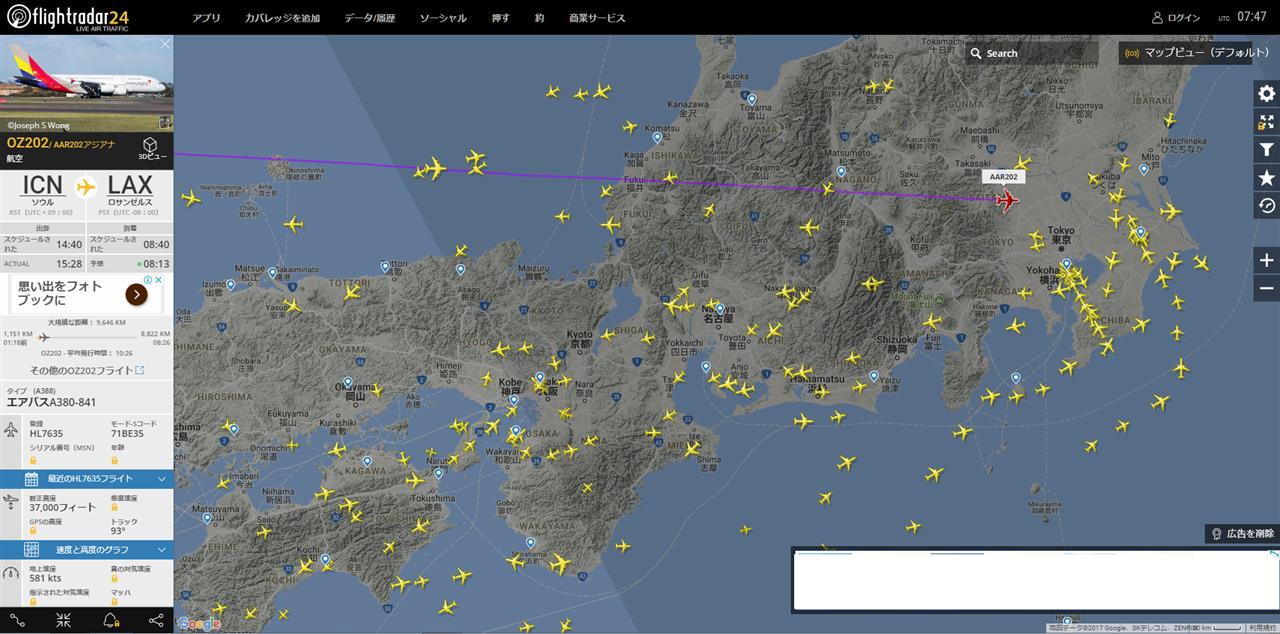Click the aircraft type エアバスA380-841 text
This screenshot has width=1280, height=634.
(51, 402)
